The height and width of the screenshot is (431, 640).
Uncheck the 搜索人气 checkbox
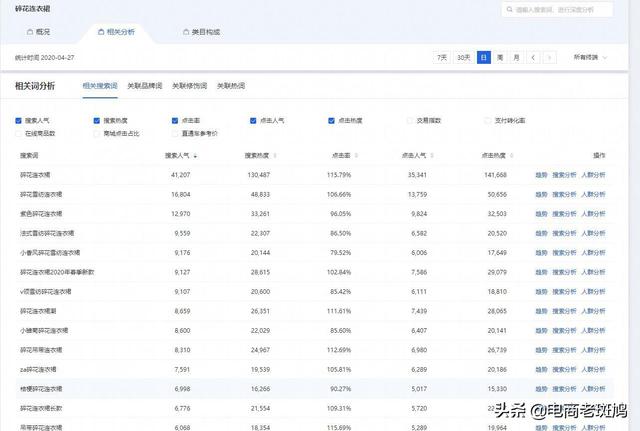[x=19, y=121]
